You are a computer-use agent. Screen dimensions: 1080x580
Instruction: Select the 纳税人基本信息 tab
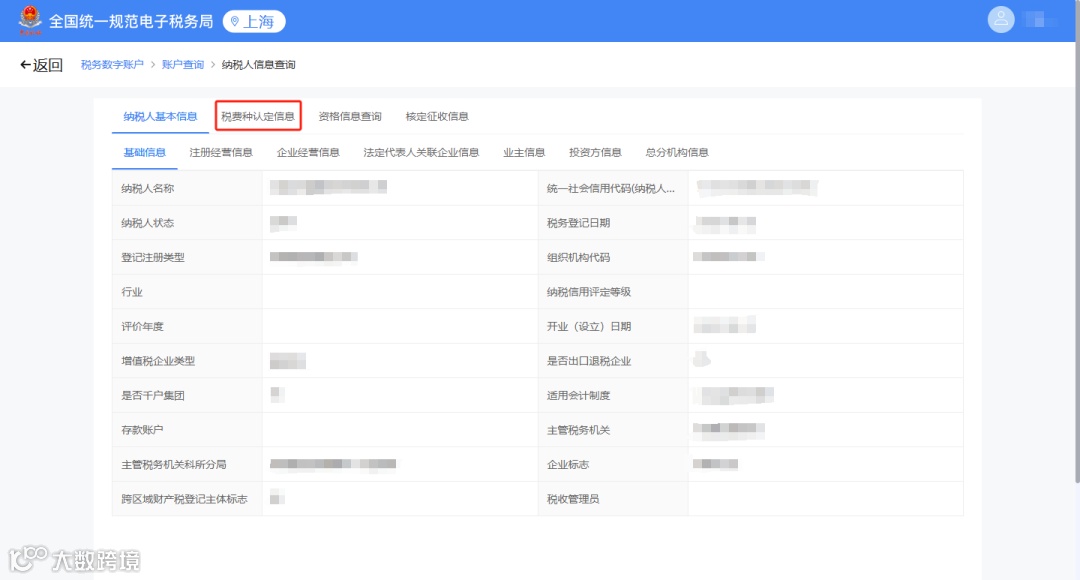[x=160, y=116]
